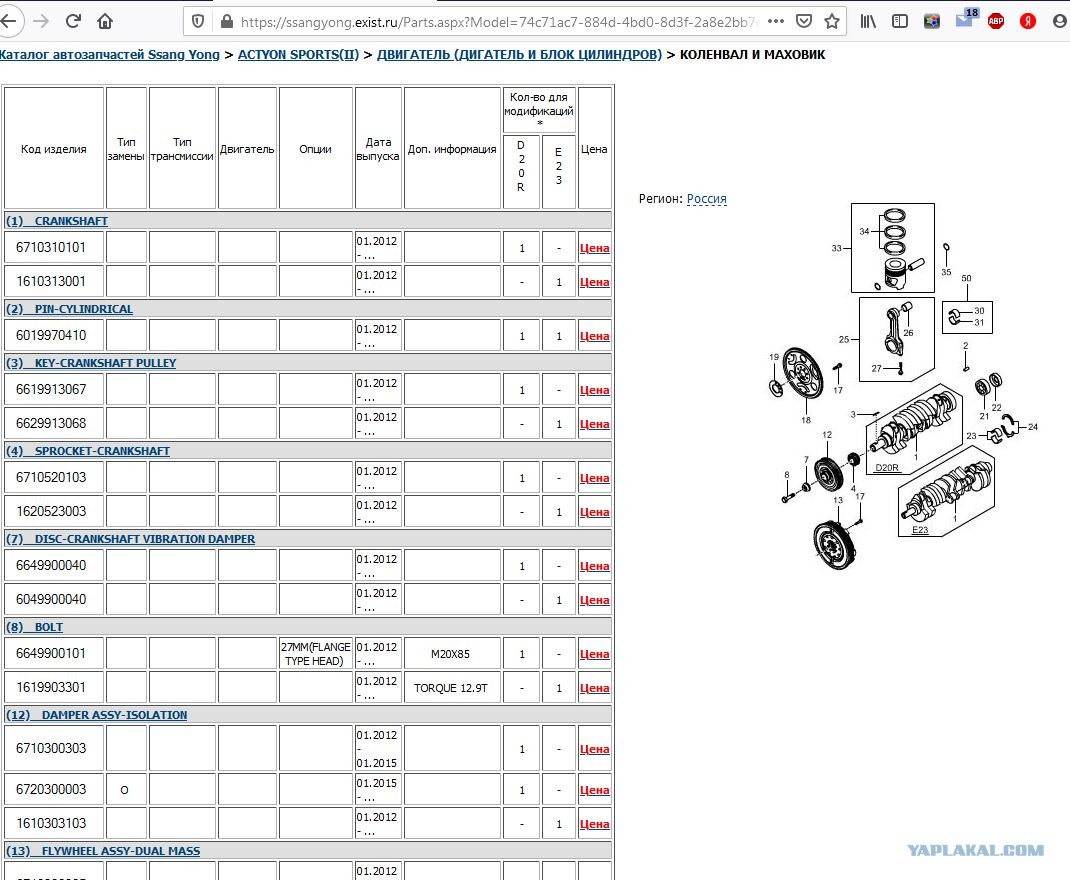Toggle the sidebar view icon

point(900,21)
